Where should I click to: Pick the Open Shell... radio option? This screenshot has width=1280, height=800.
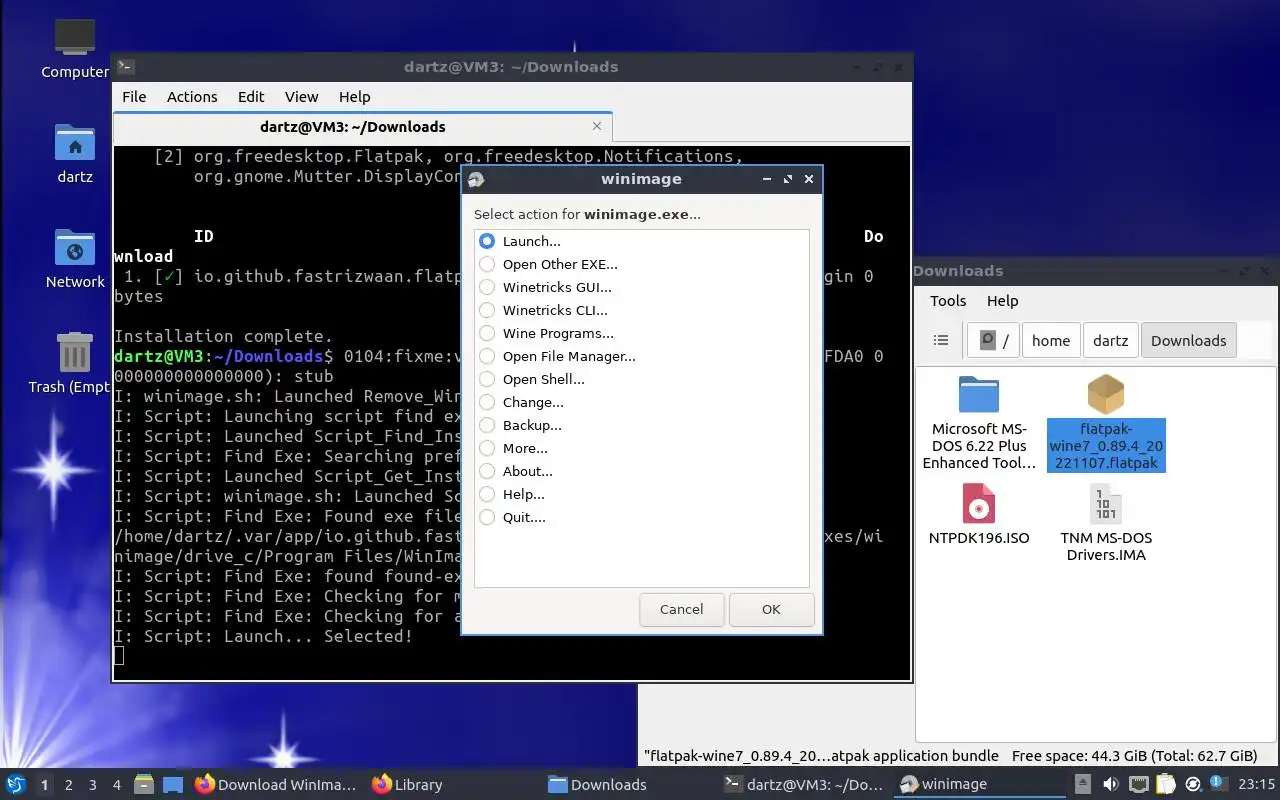point(487,379)
